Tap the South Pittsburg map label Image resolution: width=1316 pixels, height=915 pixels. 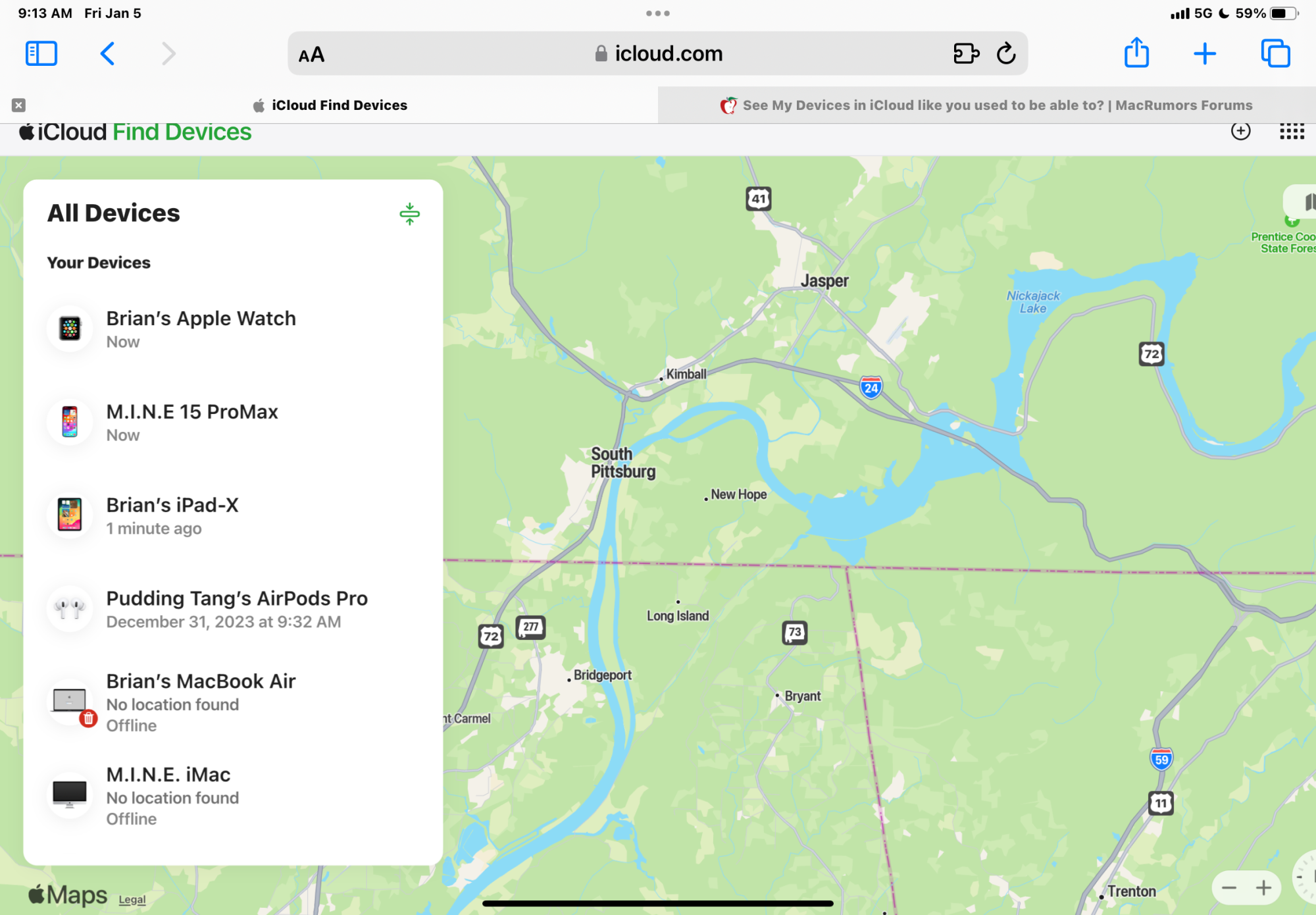622,463
